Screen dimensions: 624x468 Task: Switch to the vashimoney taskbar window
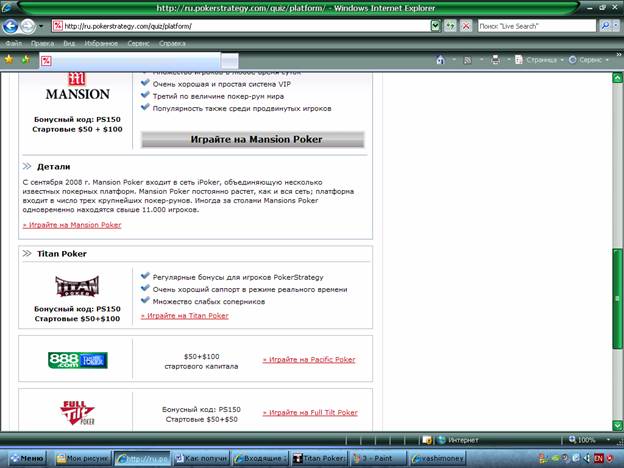(437, 458)
